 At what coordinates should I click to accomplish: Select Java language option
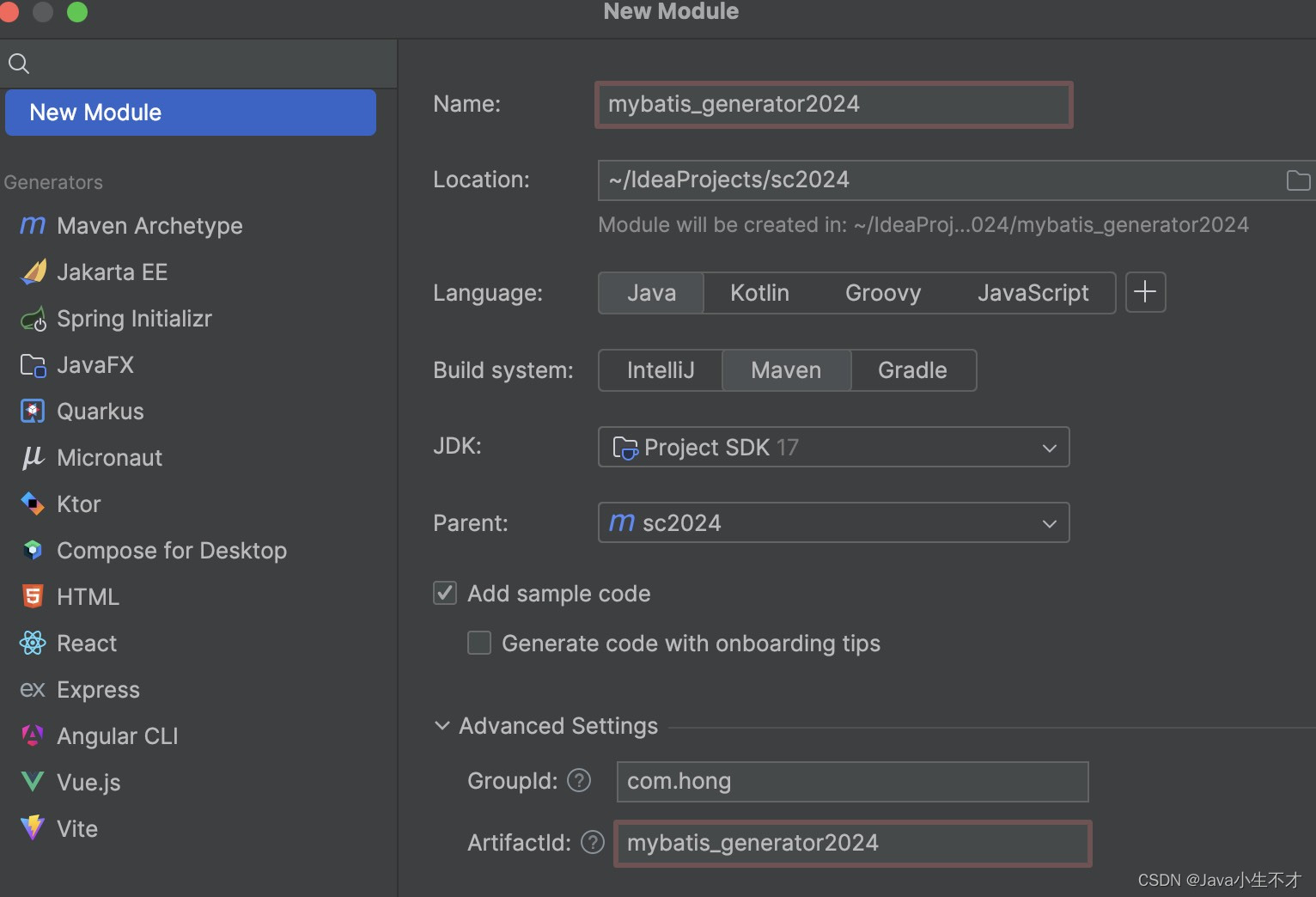651,293
